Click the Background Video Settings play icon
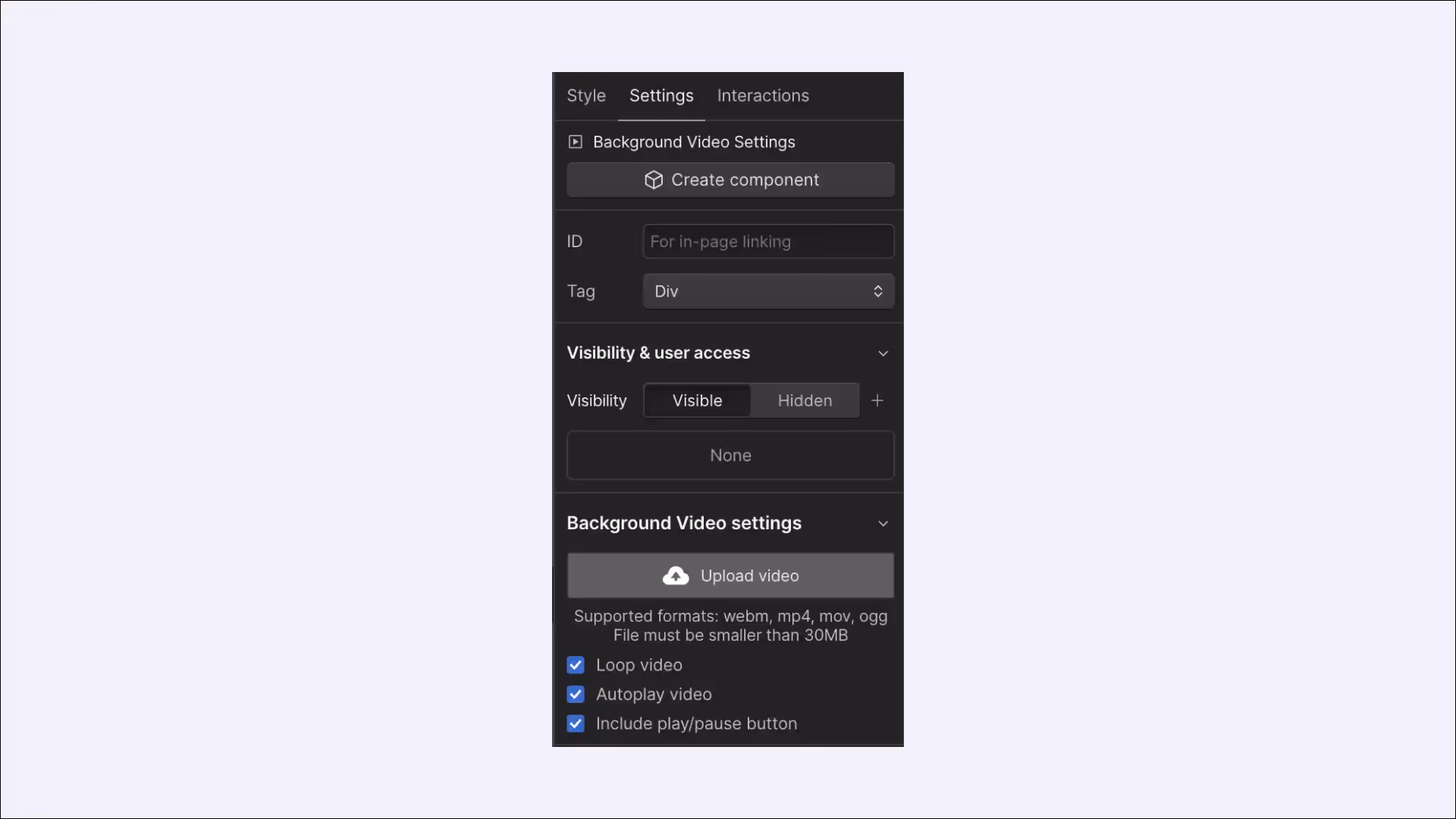 (x=576, y=142)
